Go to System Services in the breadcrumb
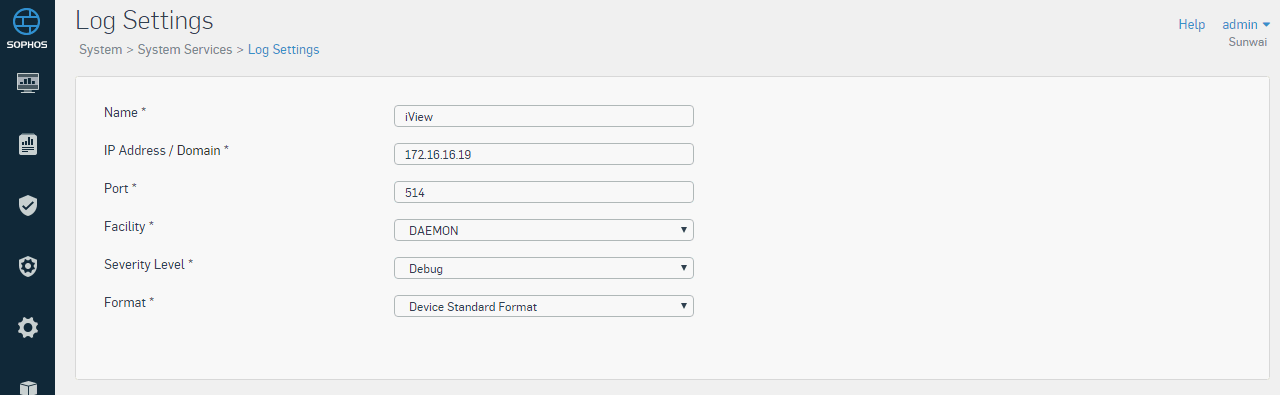1280x395 pixels. tap(185, 49)
